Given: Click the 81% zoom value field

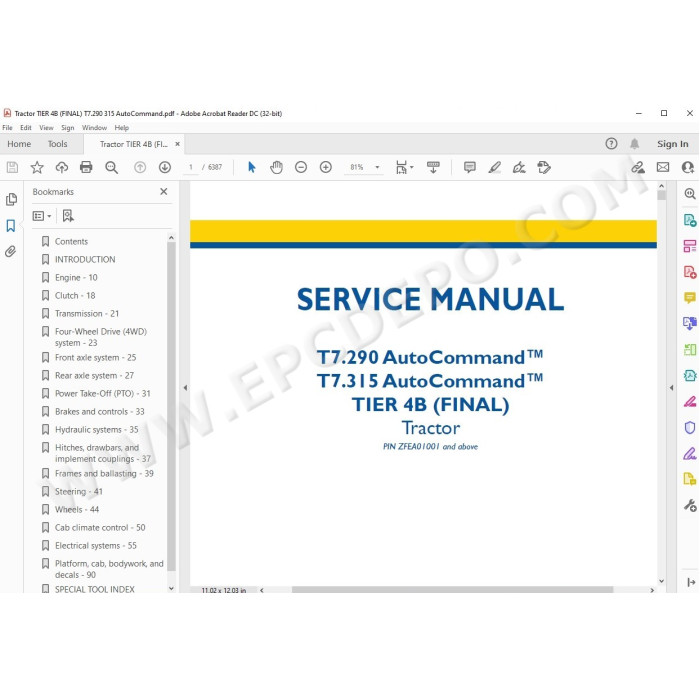Looking at the screenshot, I should tap(357, 167).
